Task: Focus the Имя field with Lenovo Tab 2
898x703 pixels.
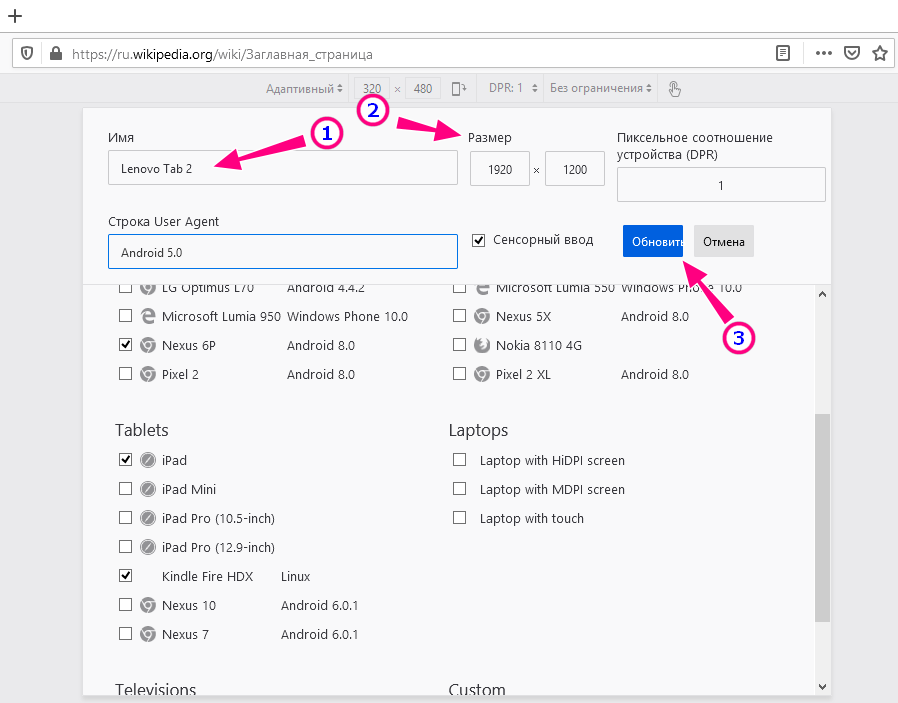Action: 283,168
